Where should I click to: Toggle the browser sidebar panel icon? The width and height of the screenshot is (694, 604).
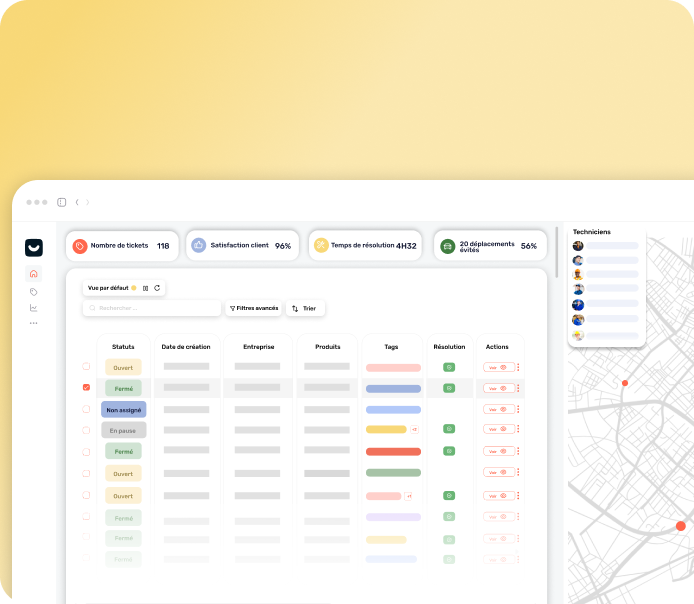click(x=62, y=202)
